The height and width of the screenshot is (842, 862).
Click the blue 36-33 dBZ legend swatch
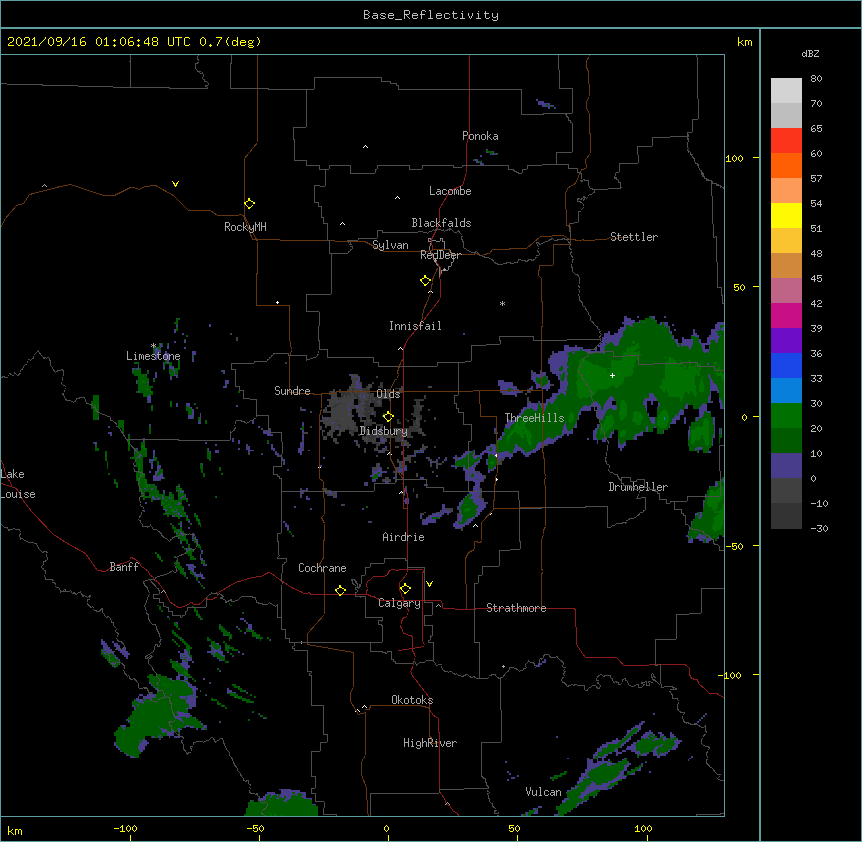pyautogui.click(x=786, y=365)
